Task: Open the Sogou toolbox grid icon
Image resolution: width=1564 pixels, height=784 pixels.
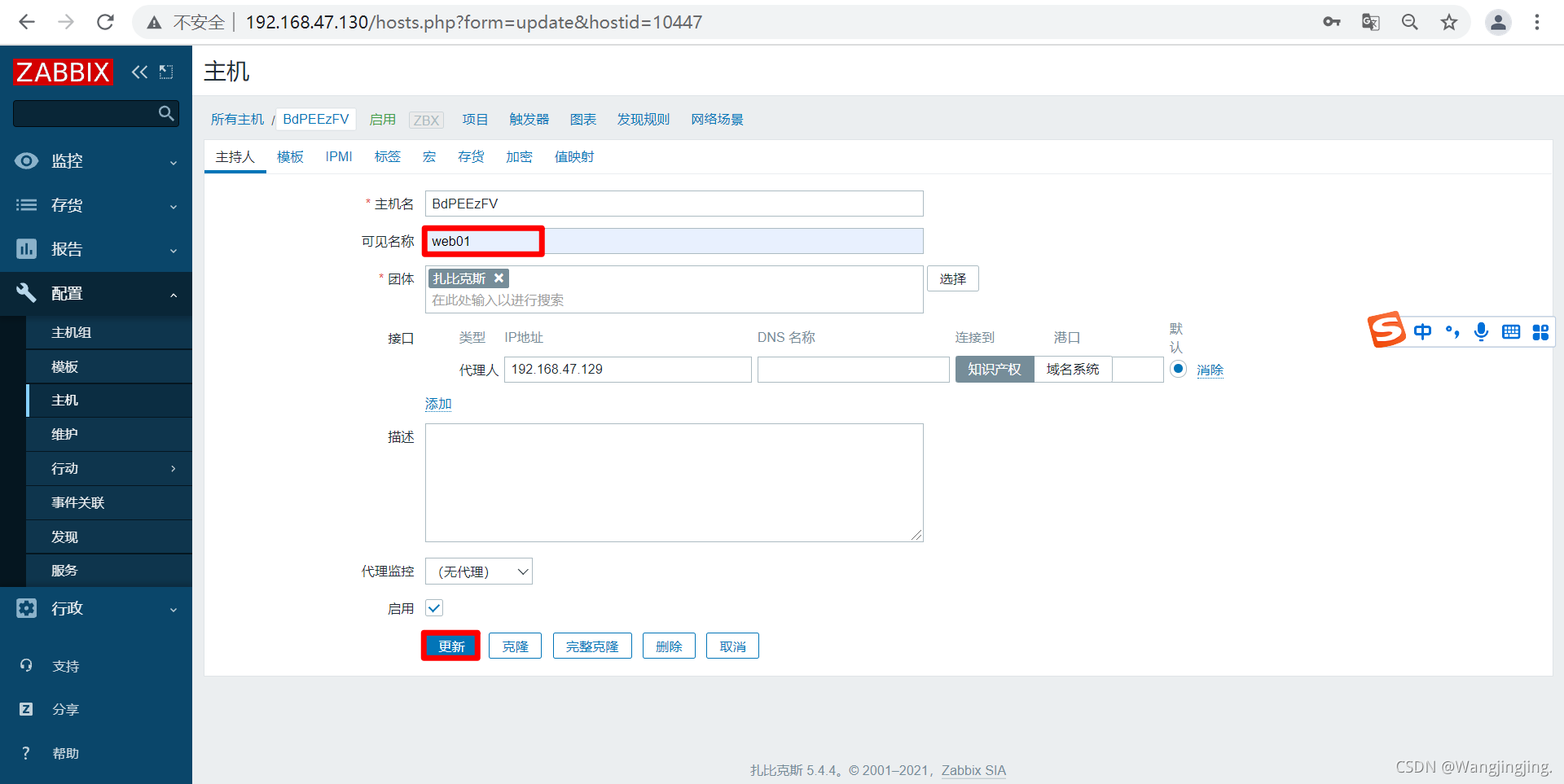Action: (1540, 331)
